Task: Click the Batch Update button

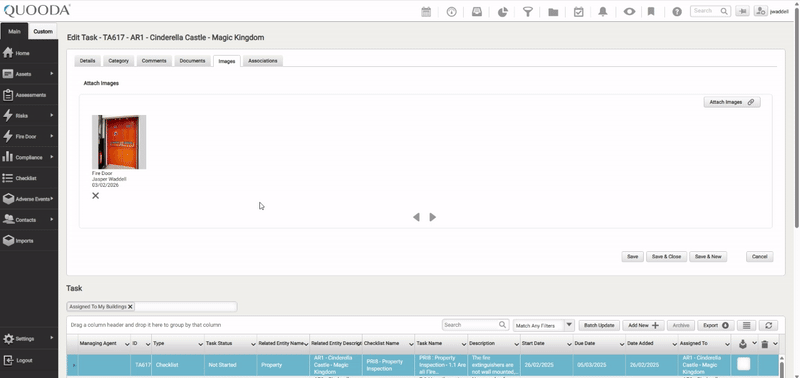Action: click(x=599, y=325)
